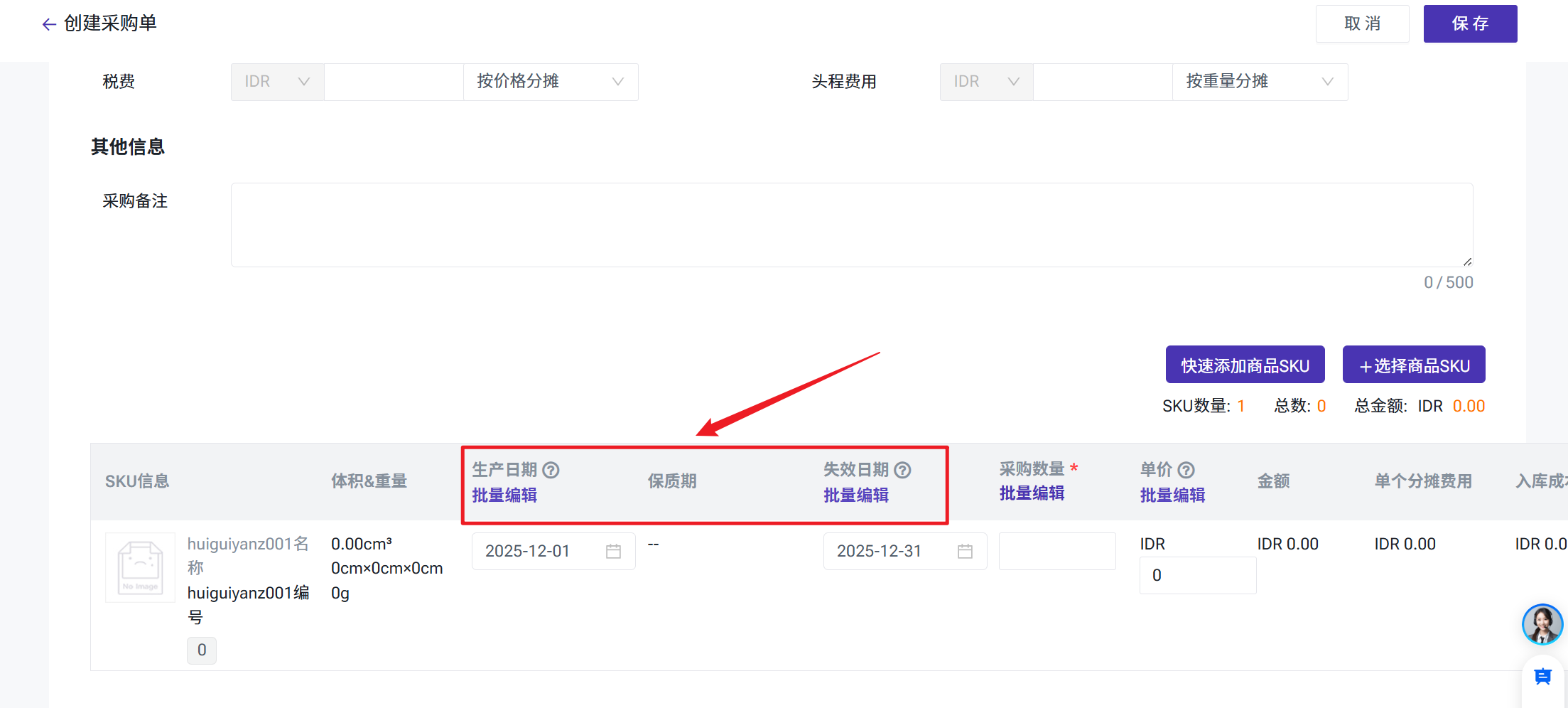Focus the 采购备注 text area

click(x=851, y=225)
